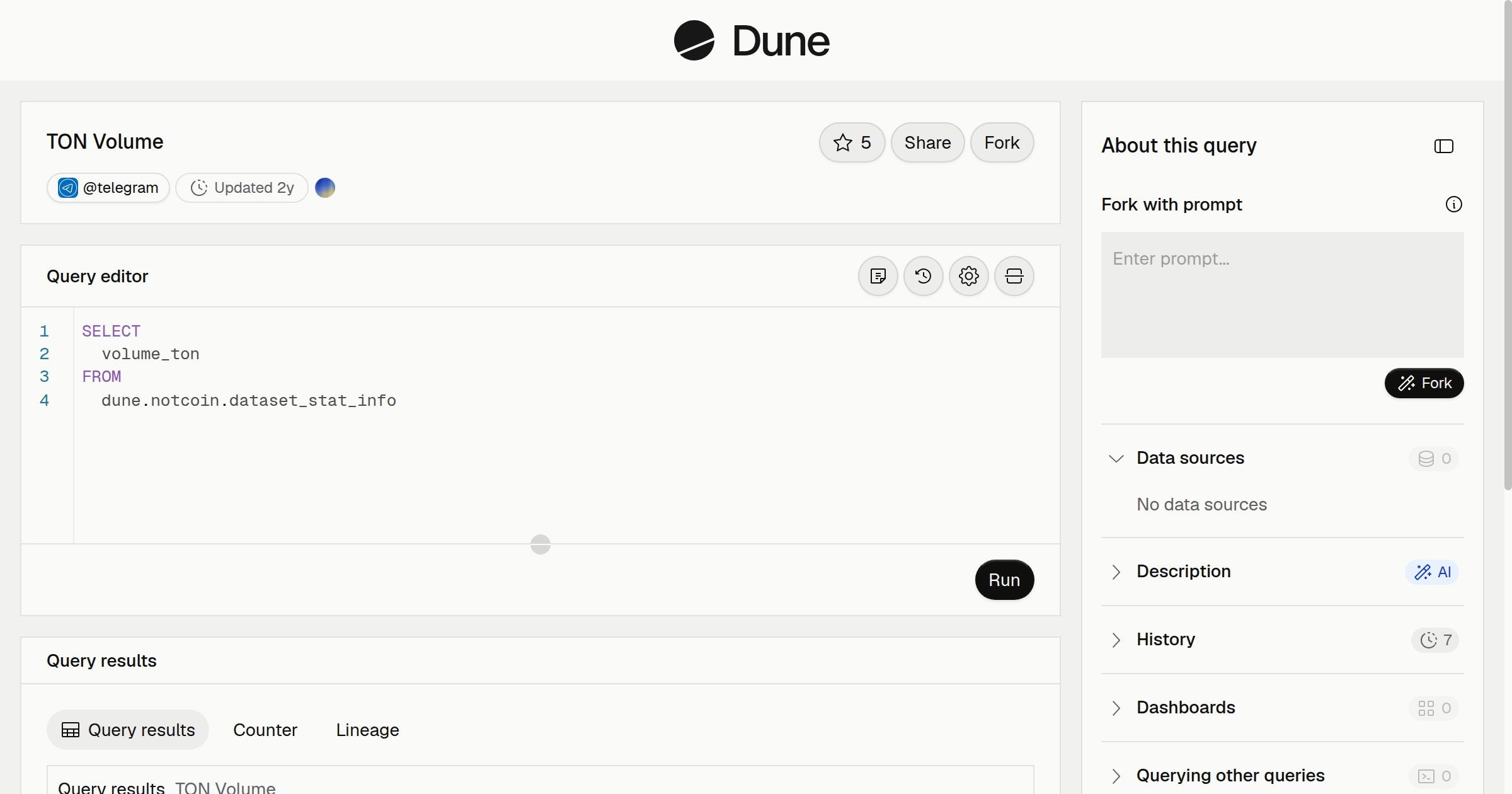1512x794 pixels.
Task: Star the TON Volume query
Action: coord(852,142)
